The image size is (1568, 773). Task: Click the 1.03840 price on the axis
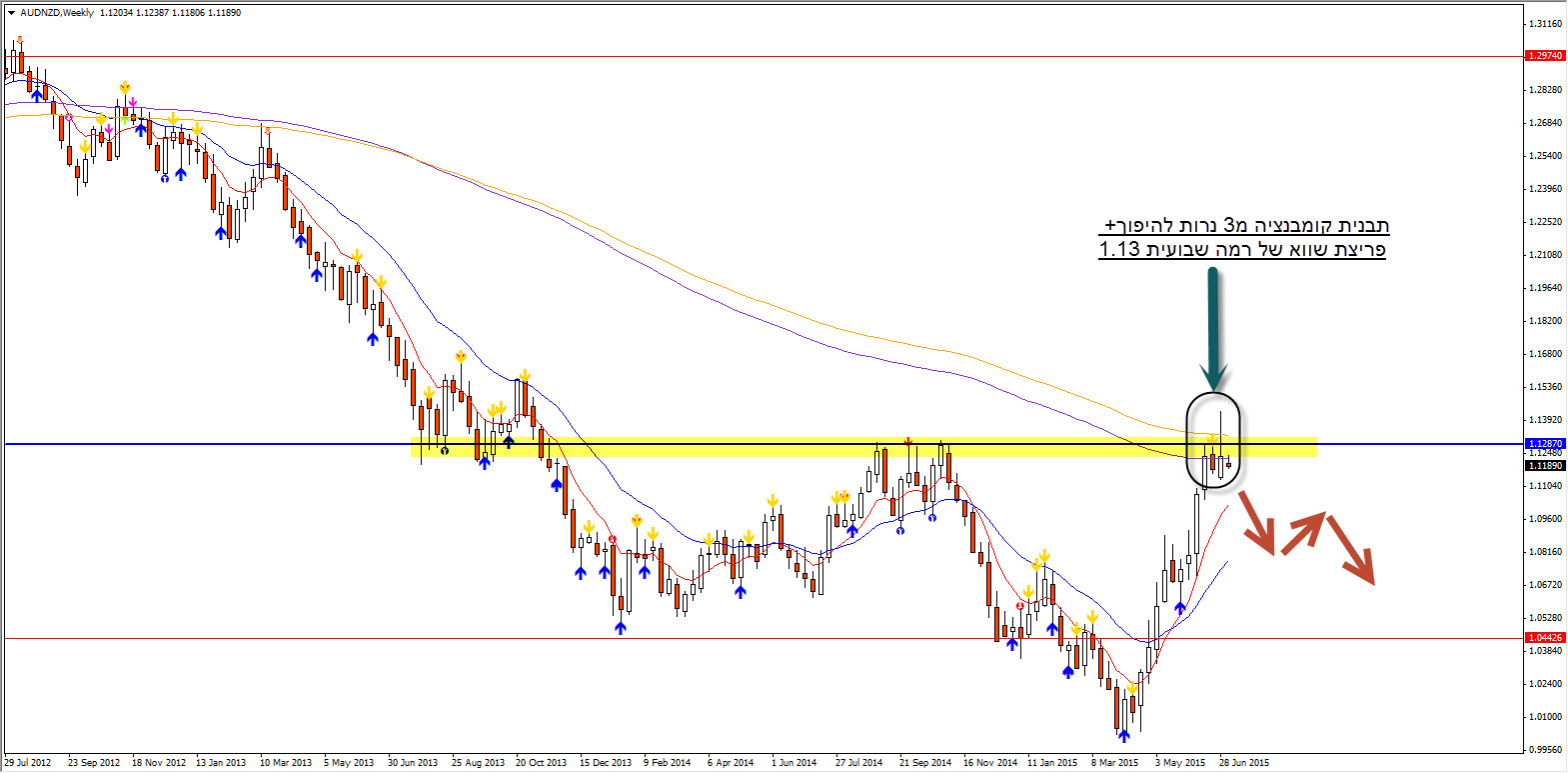coord(1545,651)
